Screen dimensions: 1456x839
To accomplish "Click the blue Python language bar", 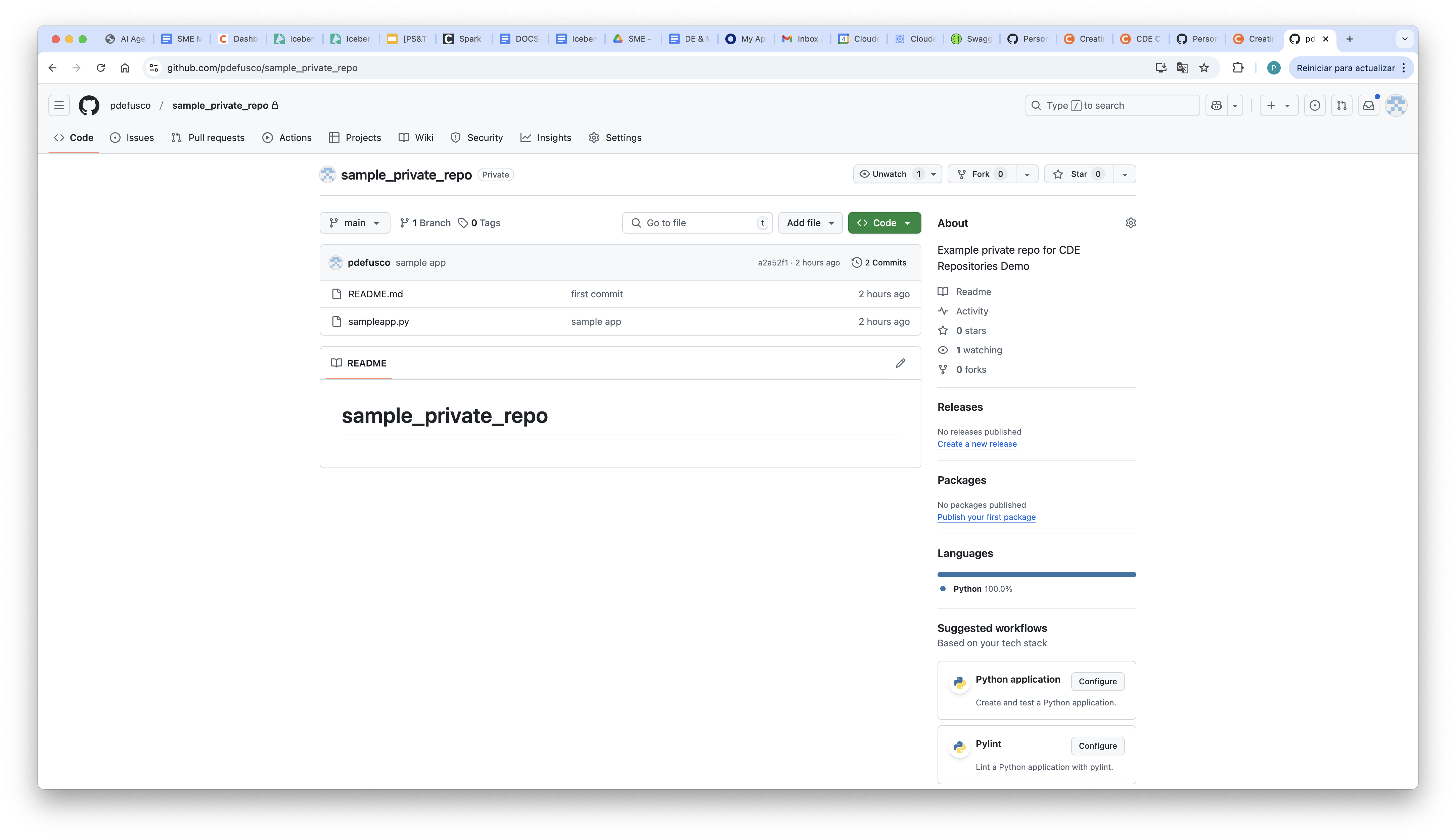I will 1036,575.
